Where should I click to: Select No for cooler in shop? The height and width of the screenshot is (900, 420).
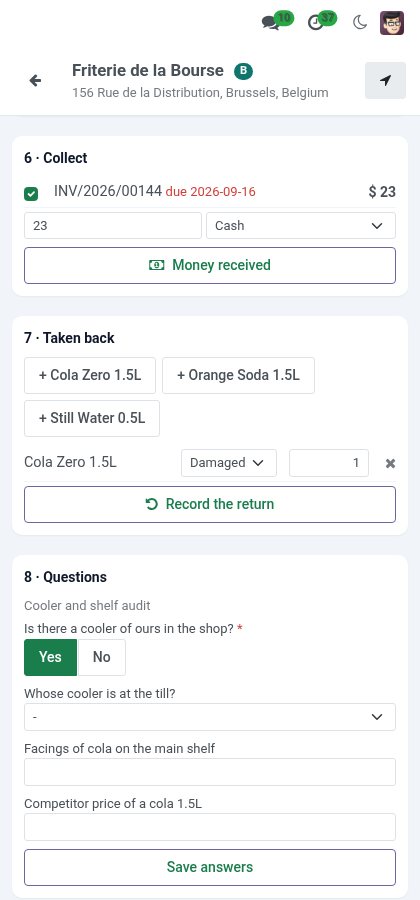click(x=102, y=657)
